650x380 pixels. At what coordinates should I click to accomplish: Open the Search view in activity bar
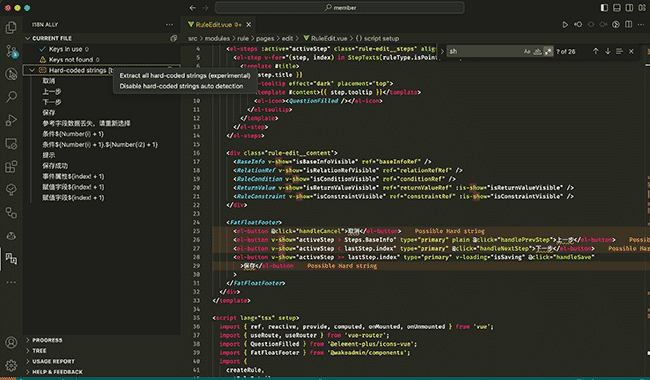(x=11, y=97)
